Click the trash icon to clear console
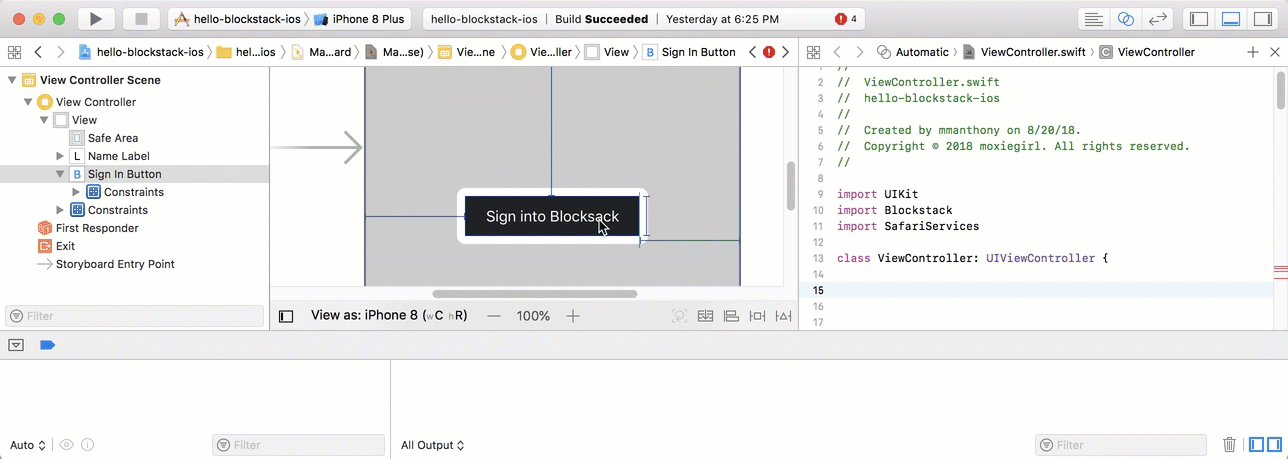 click(1230, 445)
